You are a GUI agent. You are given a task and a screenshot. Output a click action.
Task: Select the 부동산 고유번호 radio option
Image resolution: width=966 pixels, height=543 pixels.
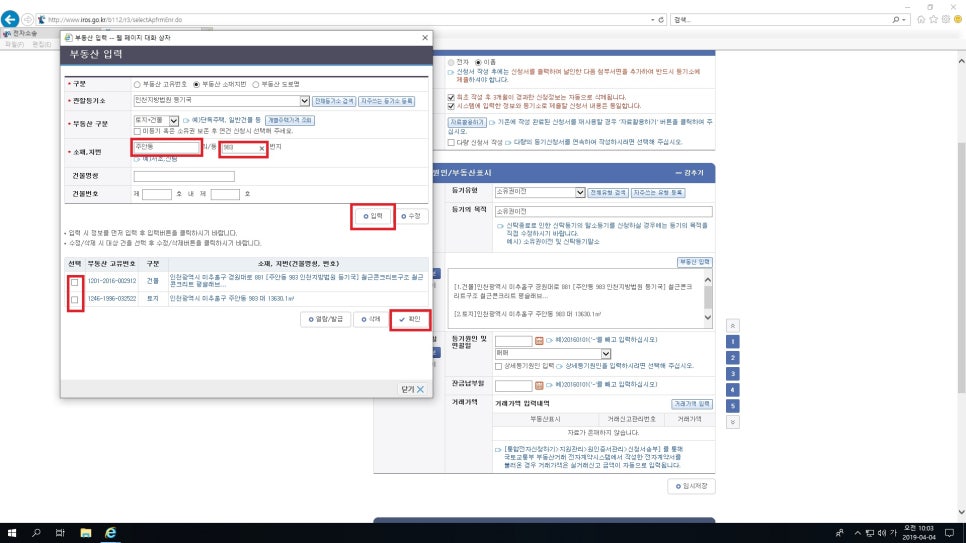(x=137, y=84)
